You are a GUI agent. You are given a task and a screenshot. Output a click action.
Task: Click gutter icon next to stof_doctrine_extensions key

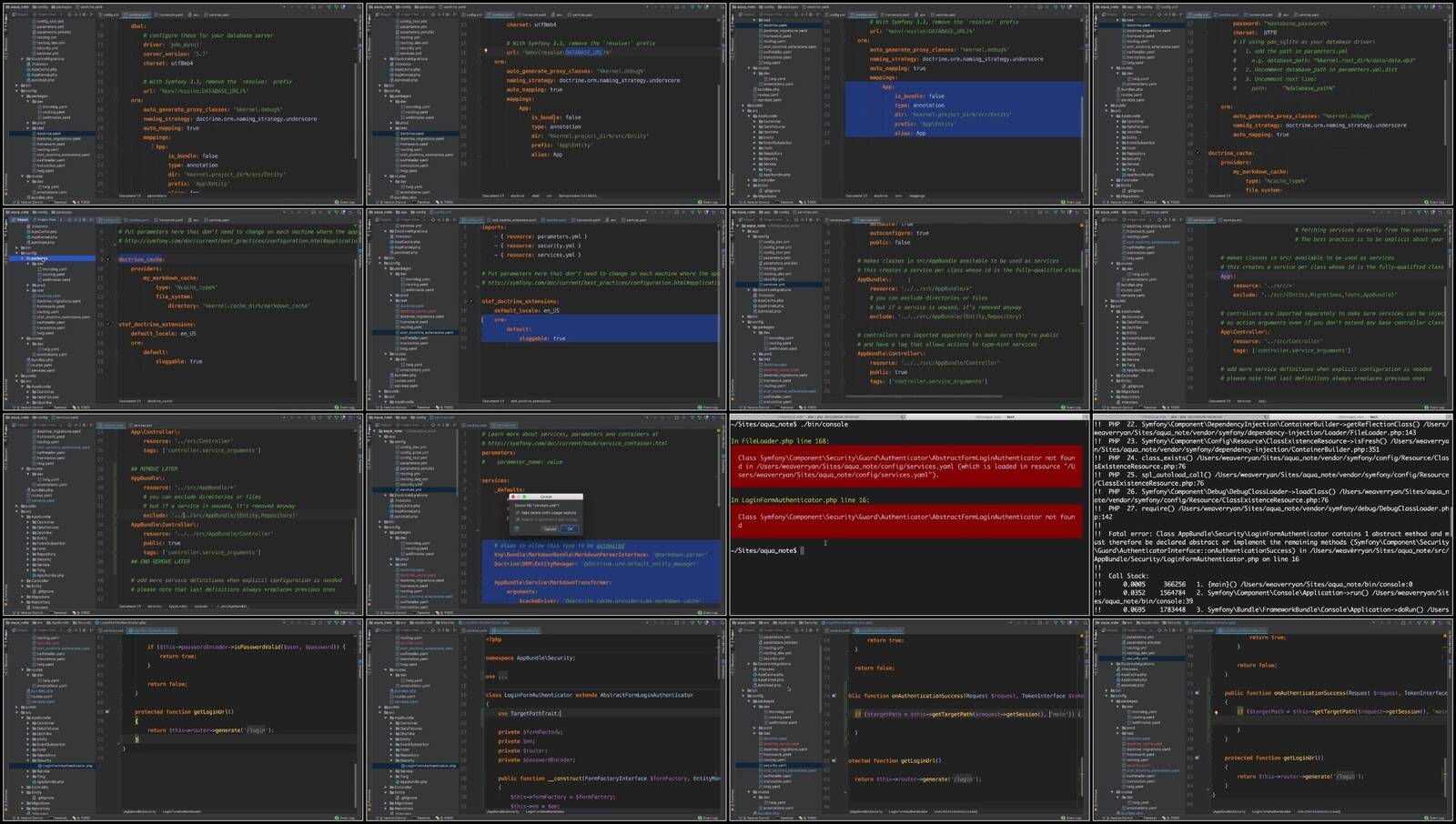107,324
